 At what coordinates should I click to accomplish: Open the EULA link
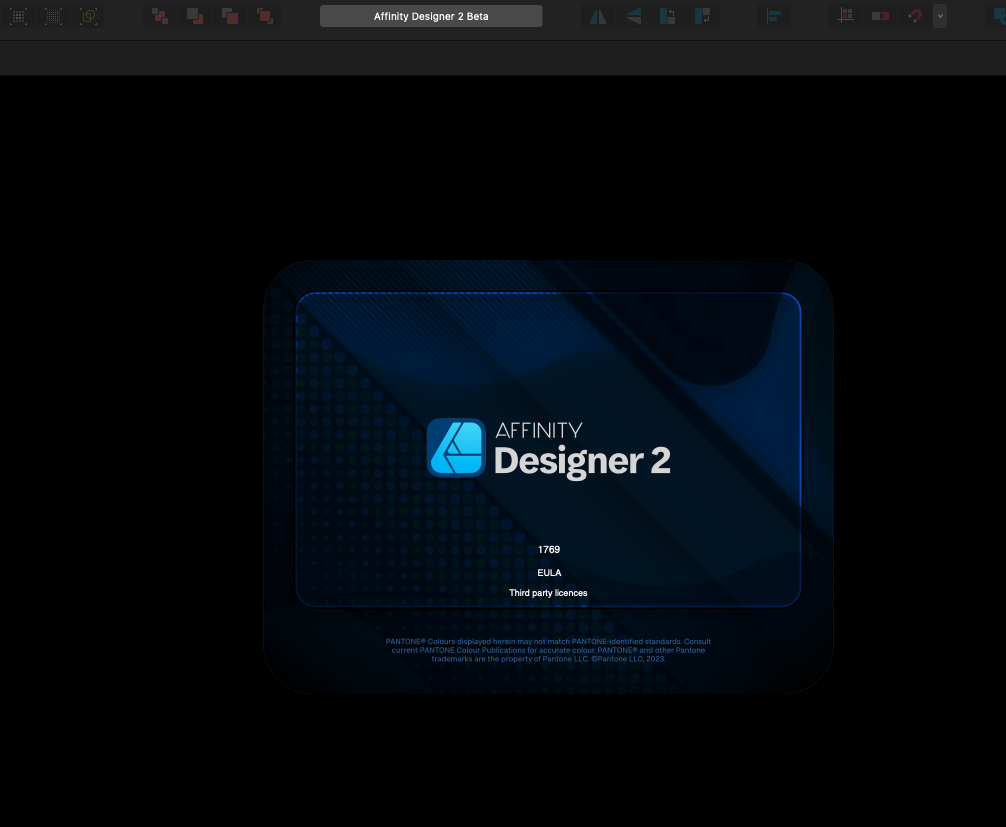click(x=549, y=572)
